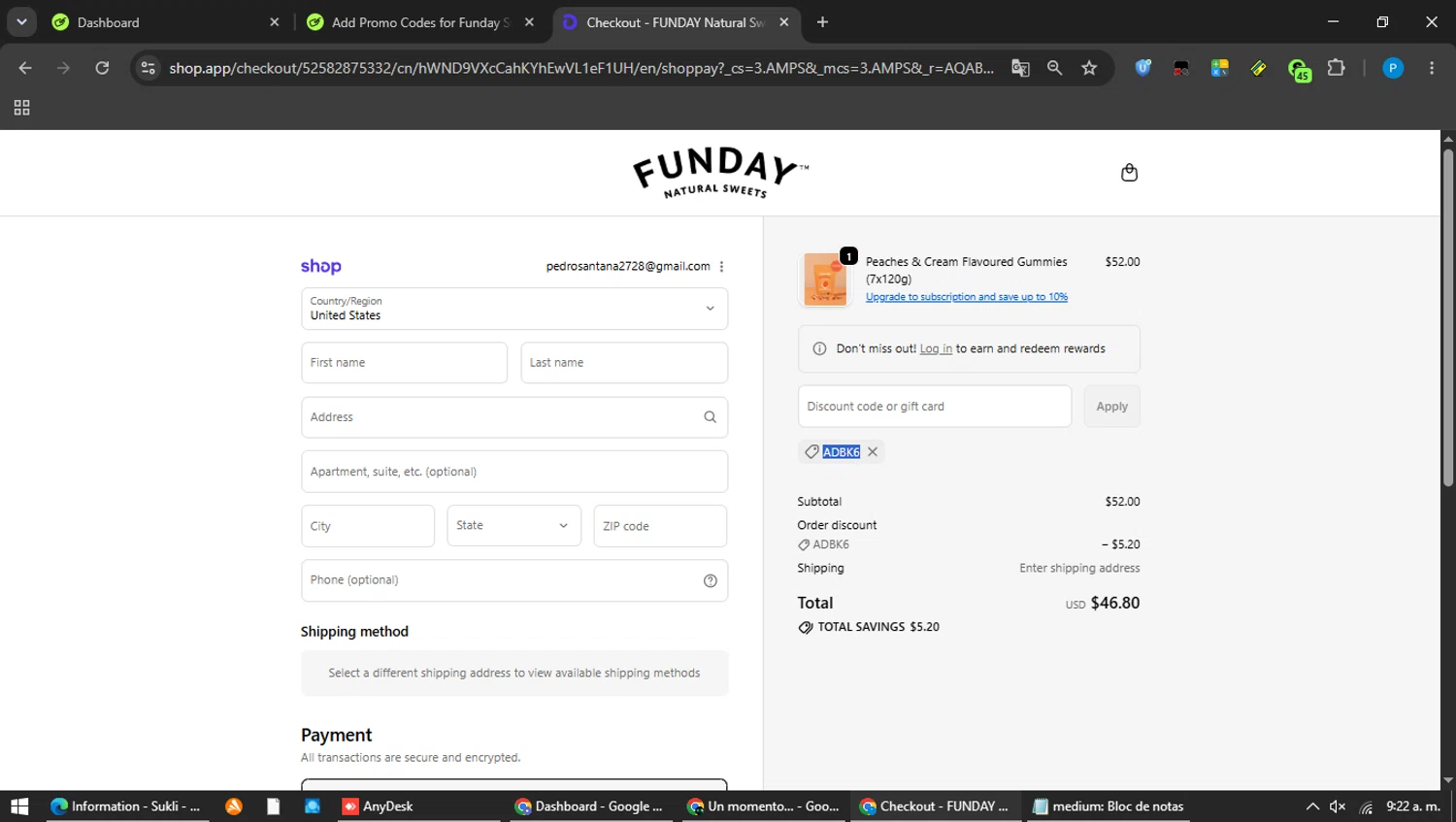Click the Shop logo
The width and height of the screenshot is (1456, 822).
[320, 266]
